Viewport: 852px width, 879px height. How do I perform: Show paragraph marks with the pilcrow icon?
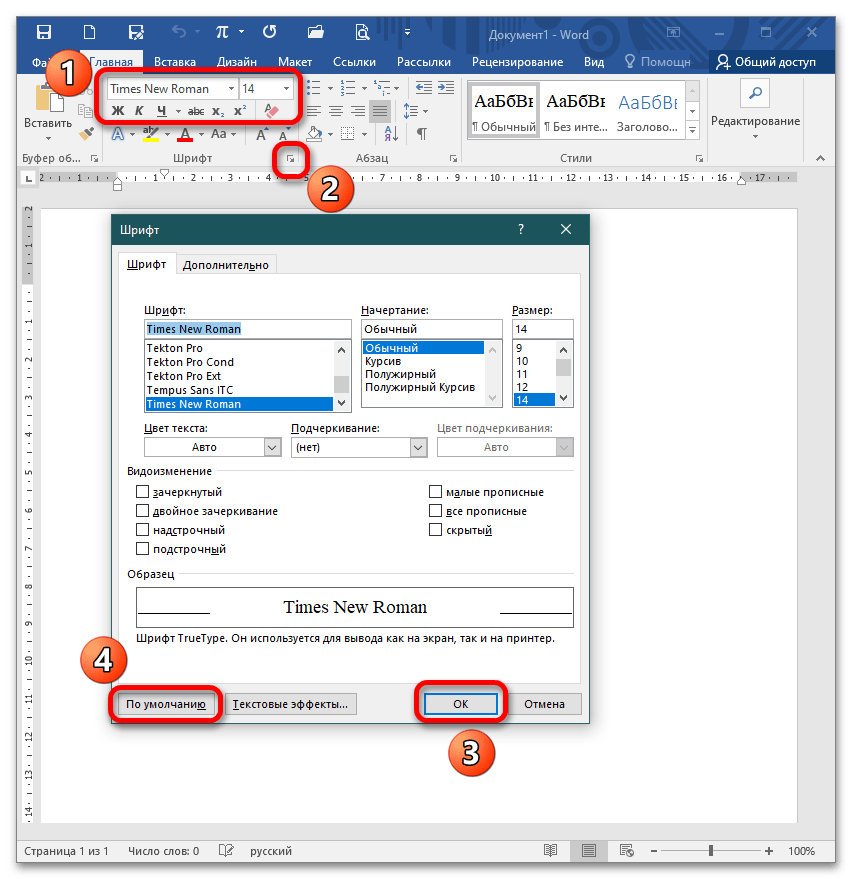[422, 134]
